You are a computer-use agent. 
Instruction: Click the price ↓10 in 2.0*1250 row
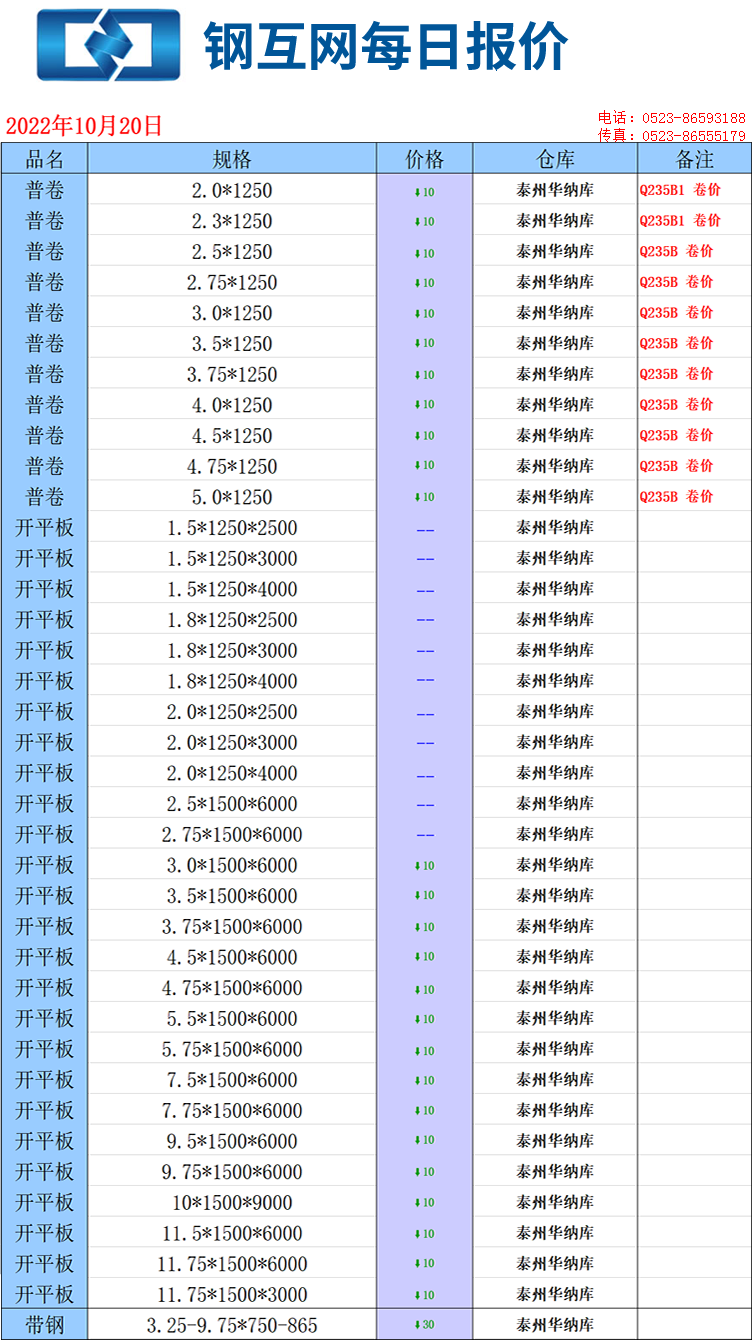click(x=425, y=192)
